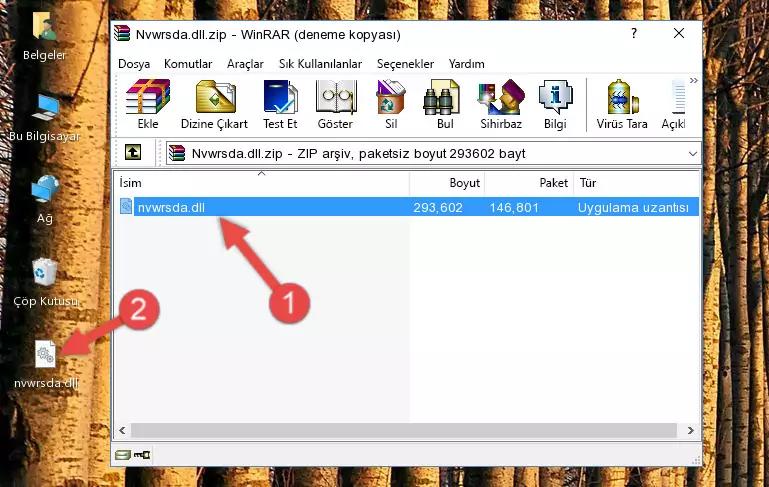Image resolution: width=769 pixels, height=487 pixels.
Task: Click the horizontal scrollbar right arrow
Action: [x=690, y=430]
